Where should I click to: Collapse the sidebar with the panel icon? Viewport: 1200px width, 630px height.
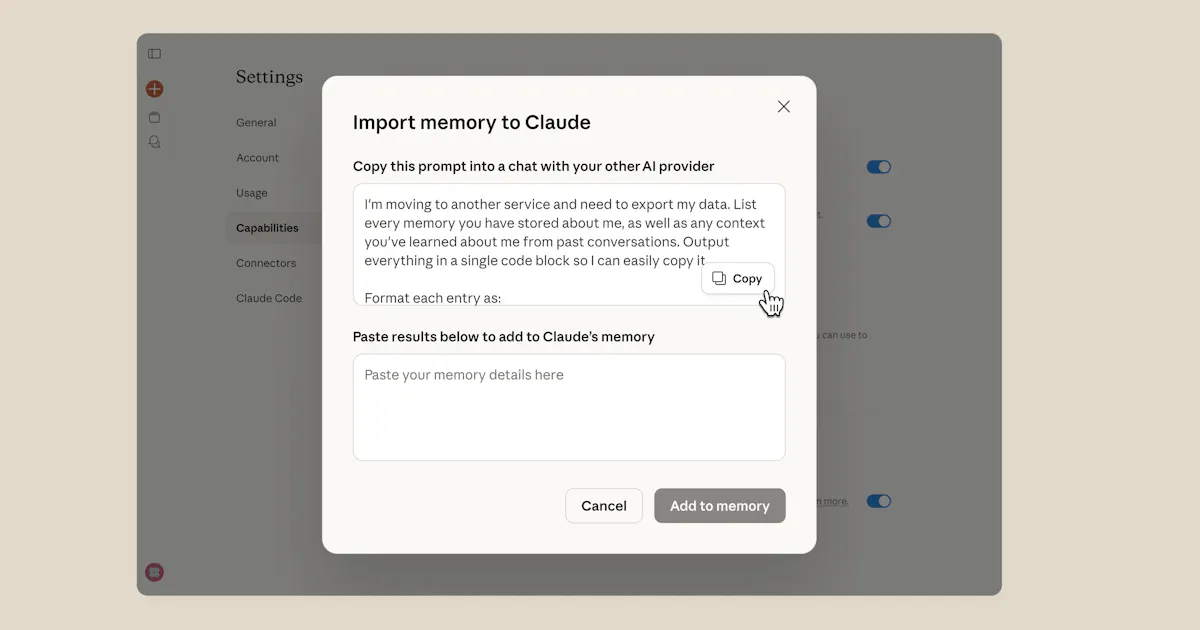click(154, 54)
